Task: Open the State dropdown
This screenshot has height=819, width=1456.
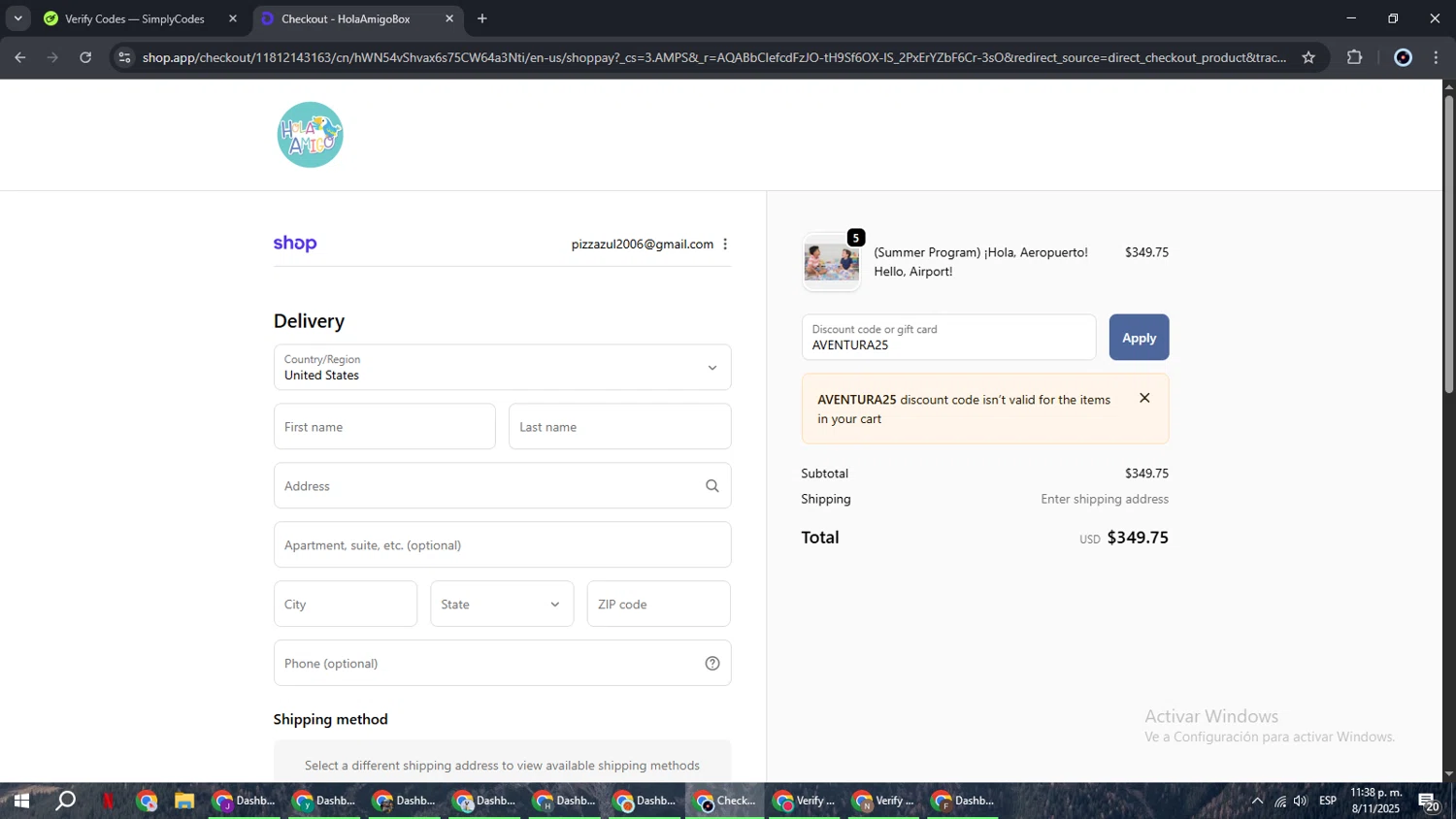Action: [502, 604]
